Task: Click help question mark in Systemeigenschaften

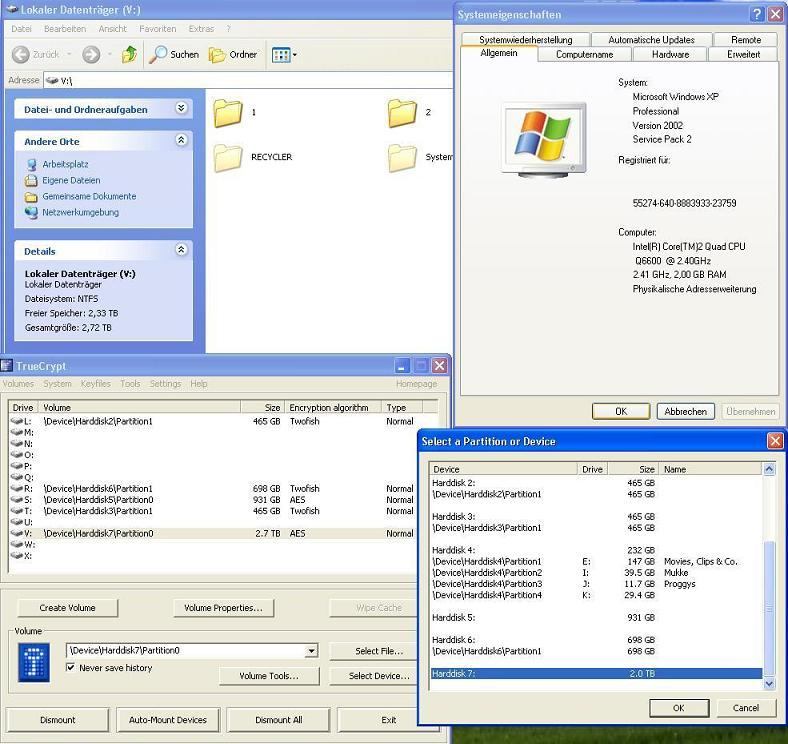Action: pos(757,14)
